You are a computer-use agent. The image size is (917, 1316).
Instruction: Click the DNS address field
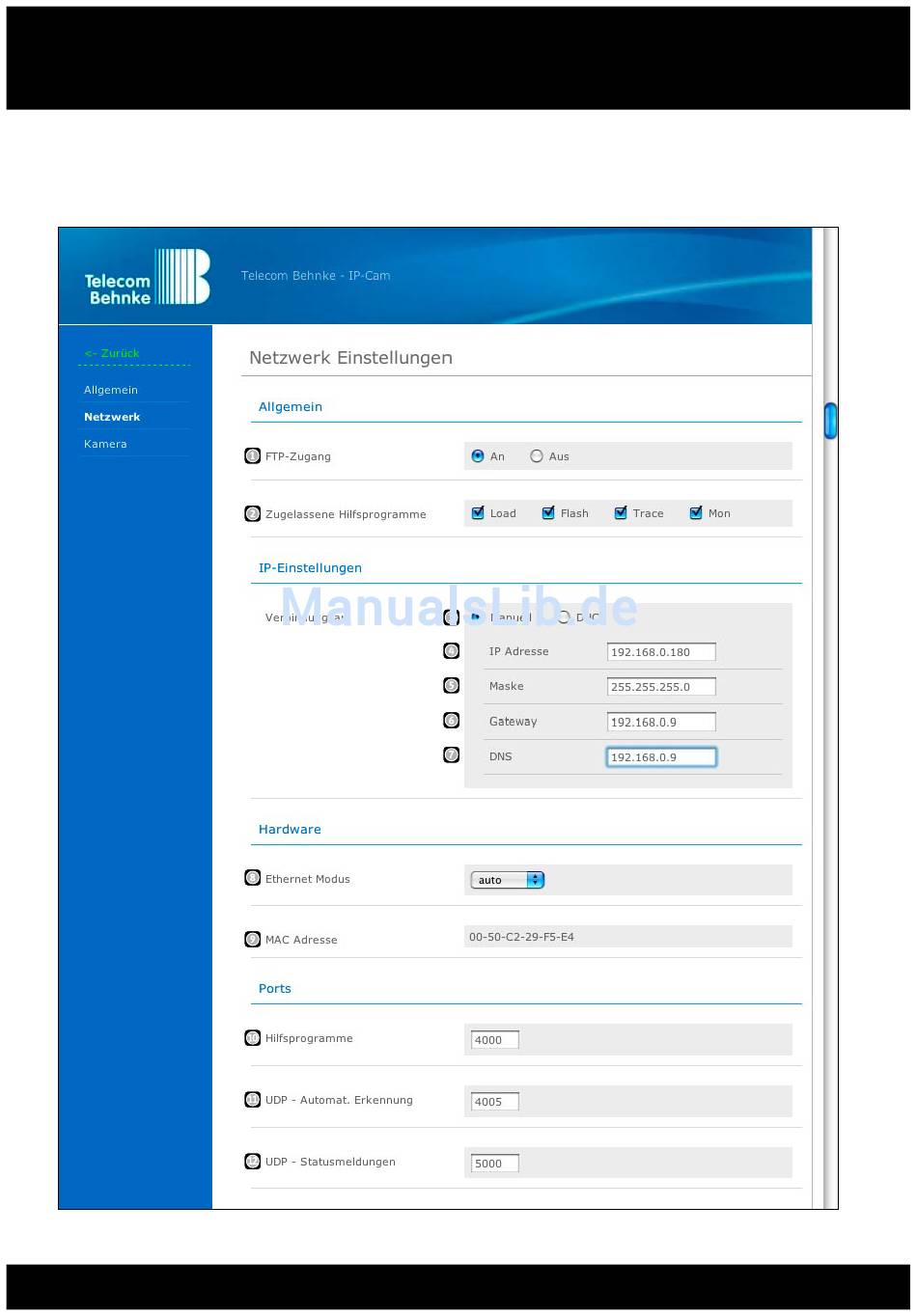click(661, 757)
